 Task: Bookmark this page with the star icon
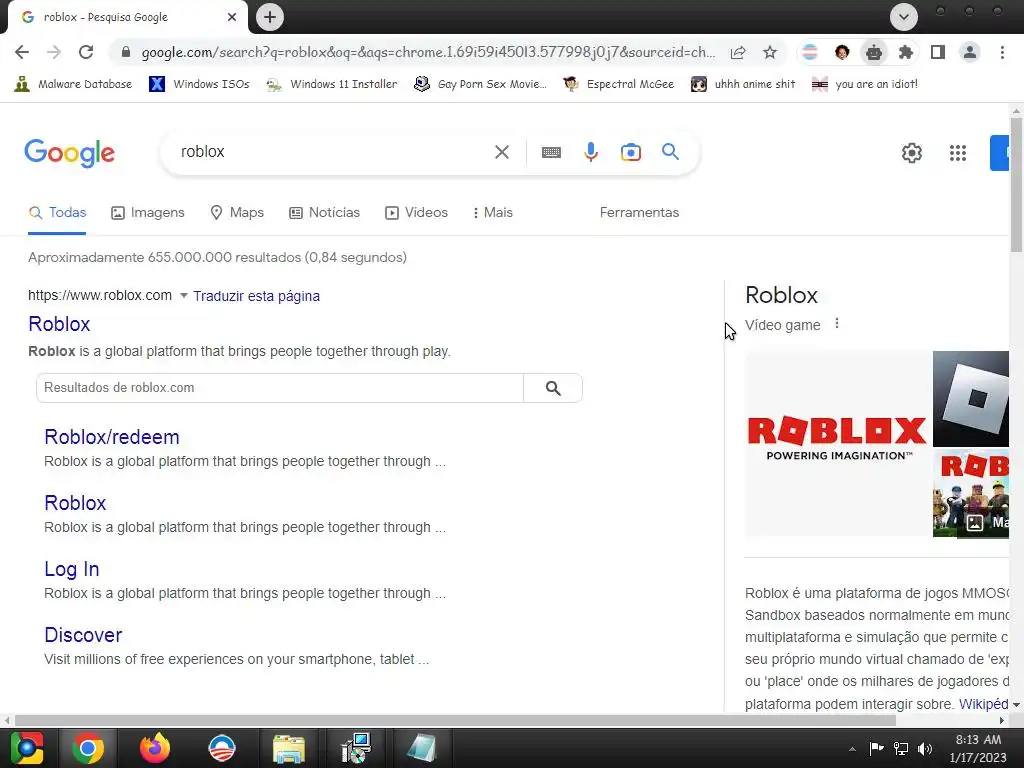tap(770, 52)
